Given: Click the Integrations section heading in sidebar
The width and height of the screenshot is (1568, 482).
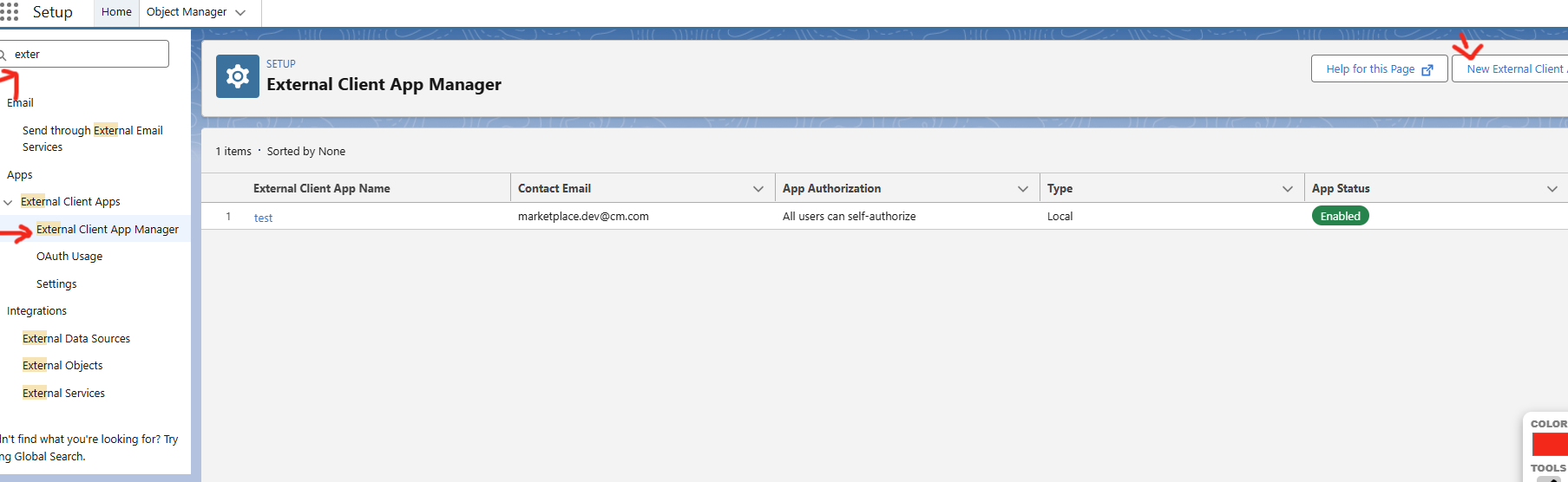Looking at the screenshot, I should tap(36, 311).
